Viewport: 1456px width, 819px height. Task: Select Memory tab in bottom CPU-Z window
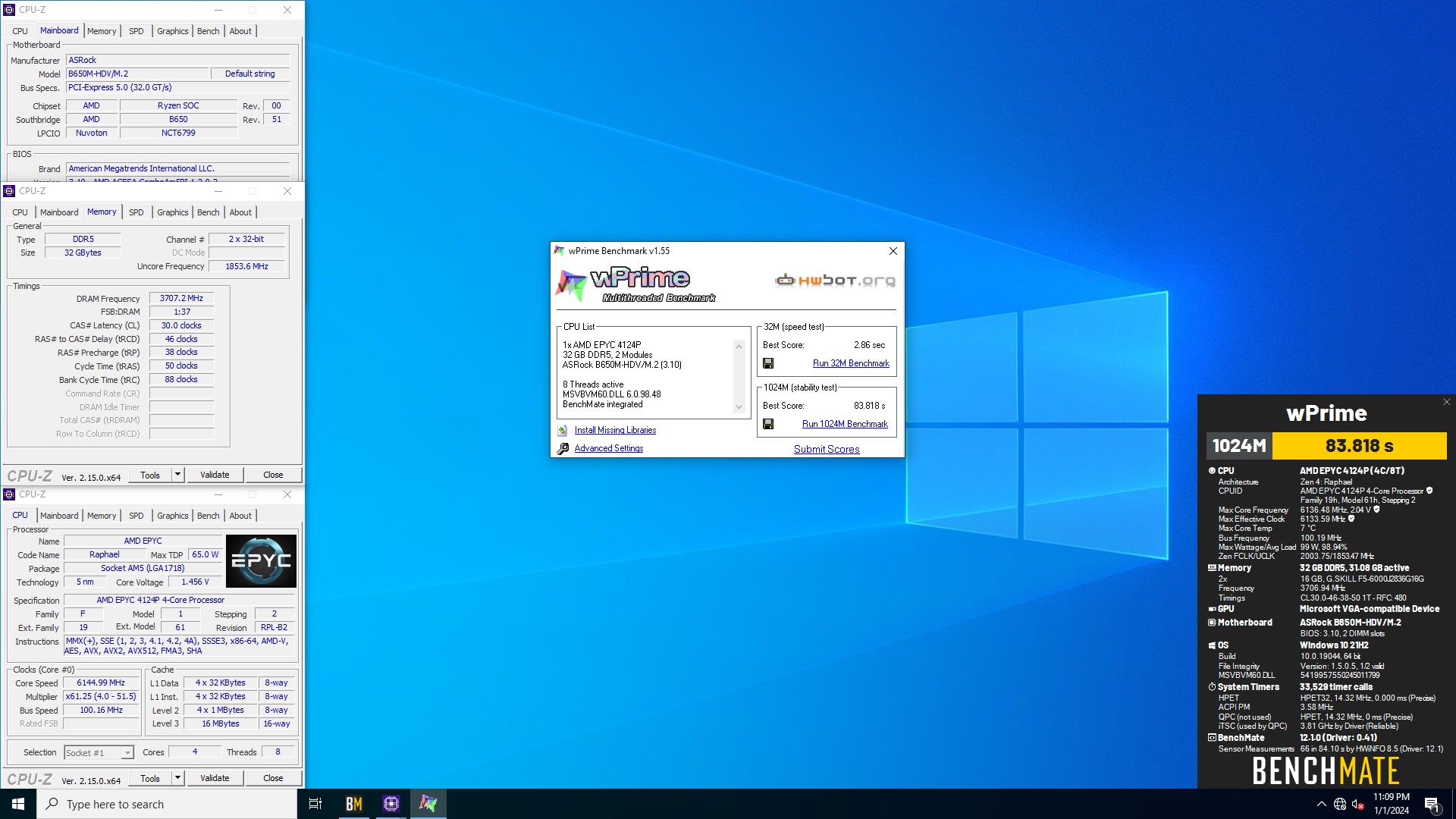102,516
